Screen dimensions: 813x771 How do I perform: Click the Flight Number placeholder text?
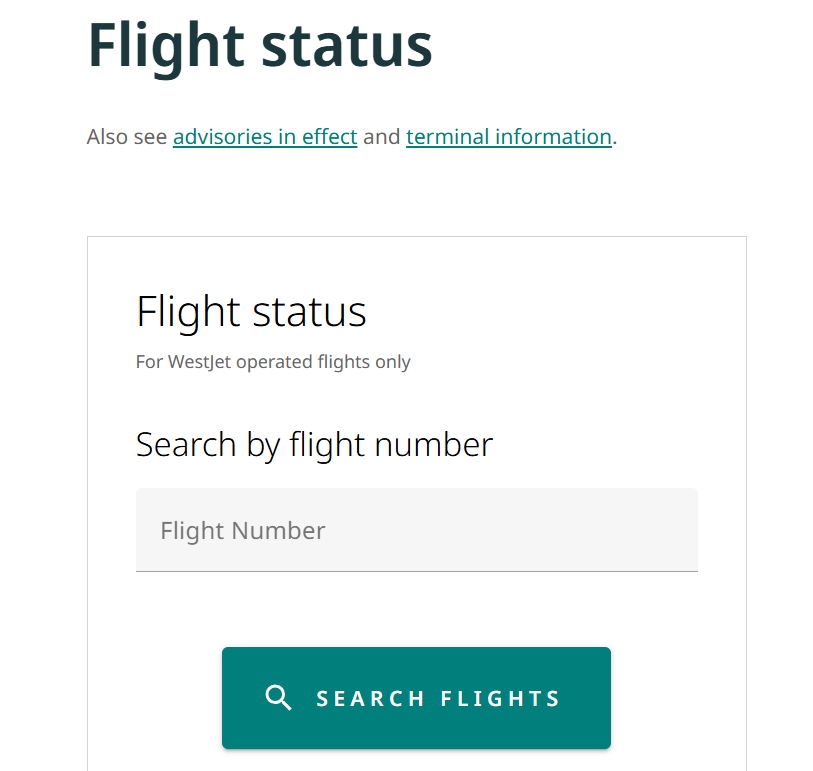click(243, 530)
